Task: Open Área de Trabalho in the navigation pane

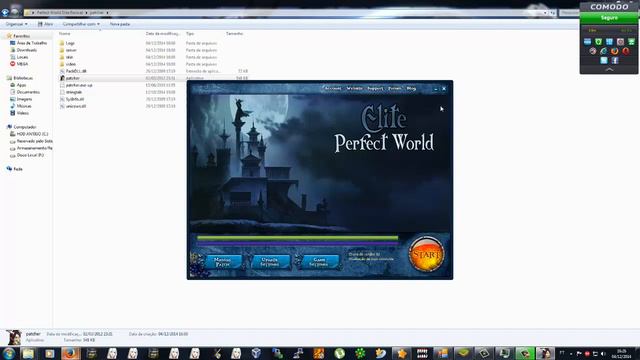Action: (x=31, y=43)
